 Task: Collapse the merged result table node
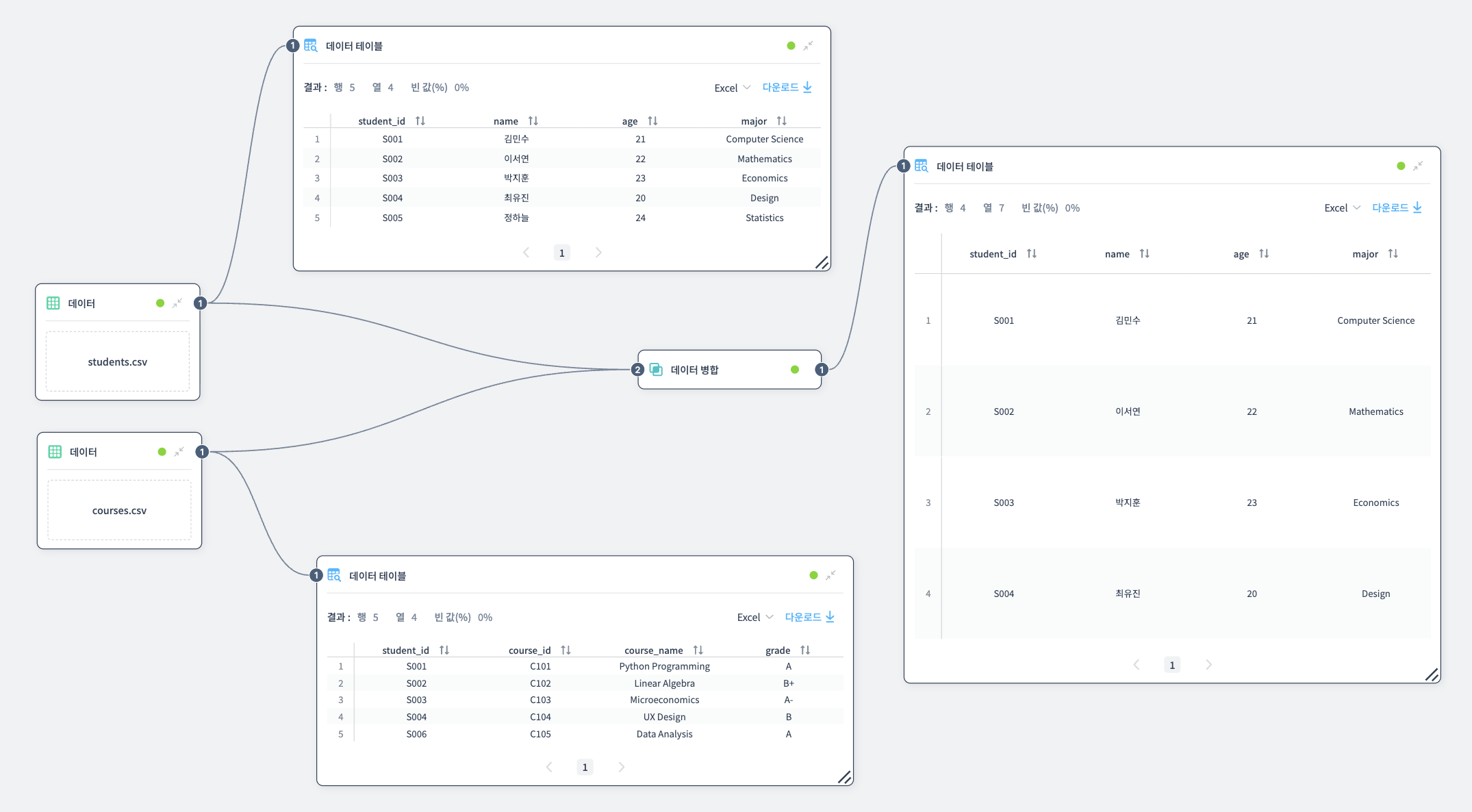pos(1418,166)
